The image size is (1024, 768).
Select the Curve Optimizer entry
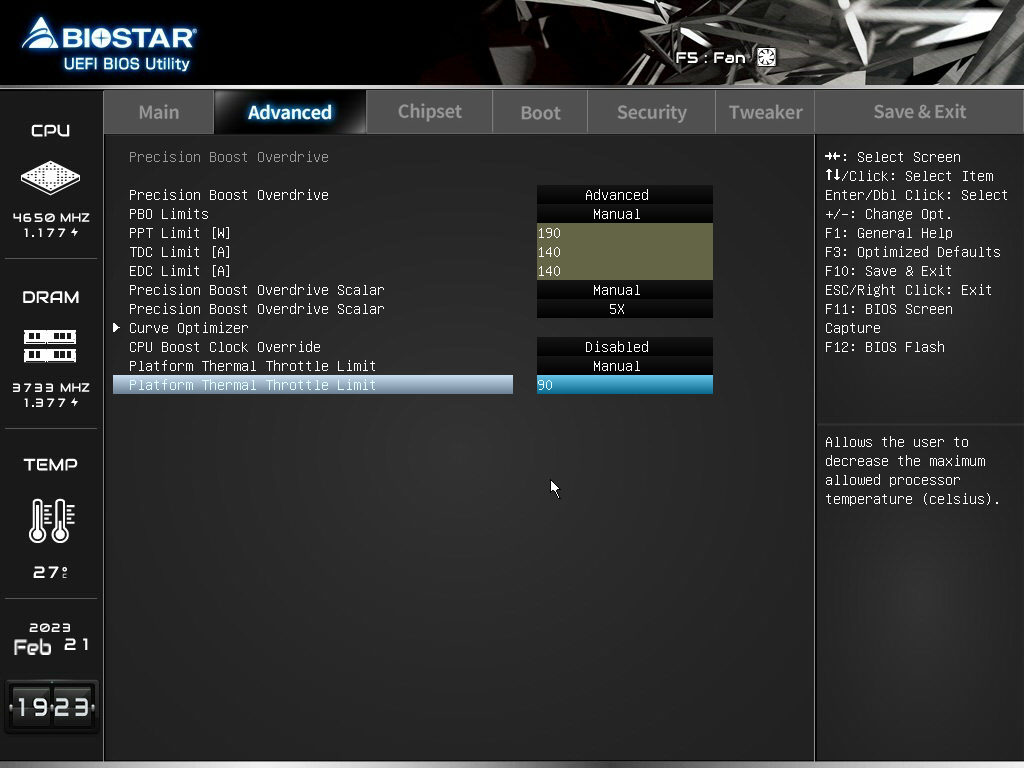[x=189, y=328]
